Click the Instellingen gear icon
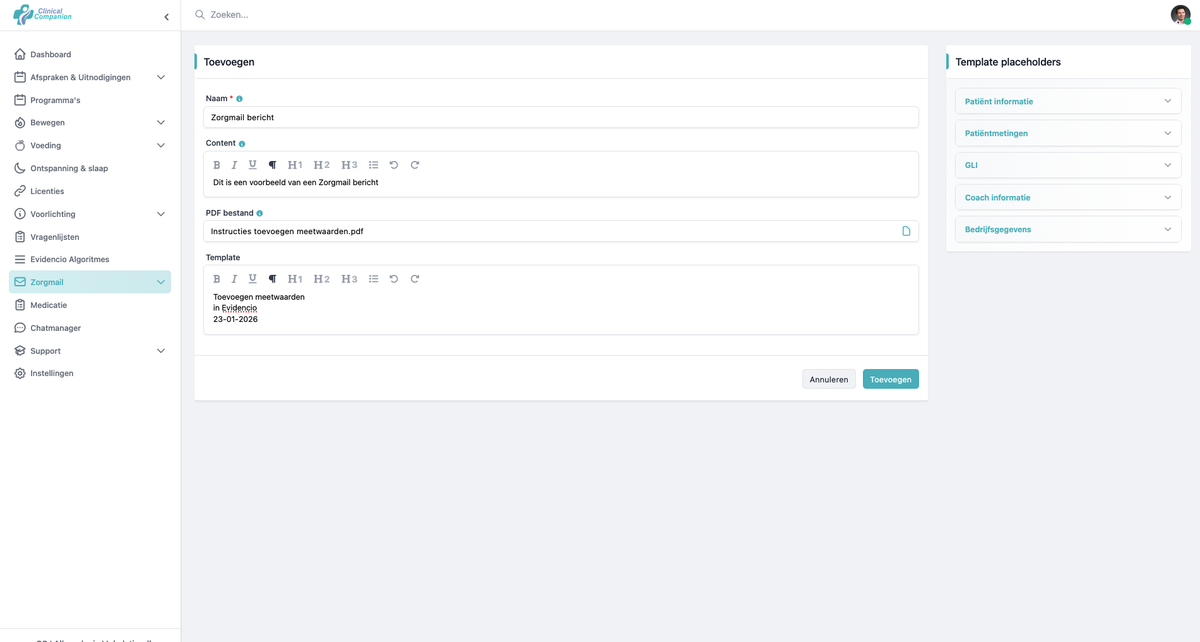 pyautogui.click(x=20, y=373)
